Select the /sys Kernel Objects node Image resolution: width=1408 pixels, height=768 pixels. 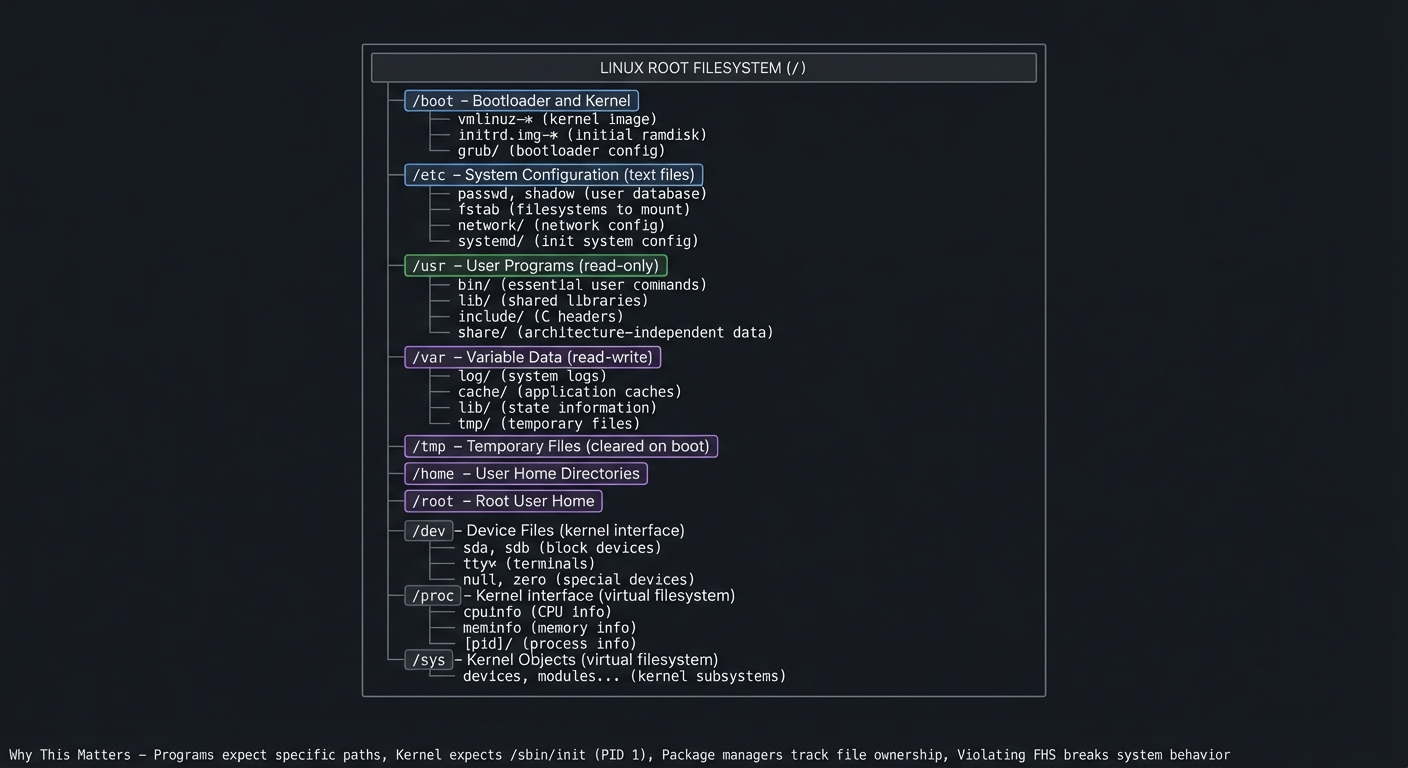coord(429,659)
